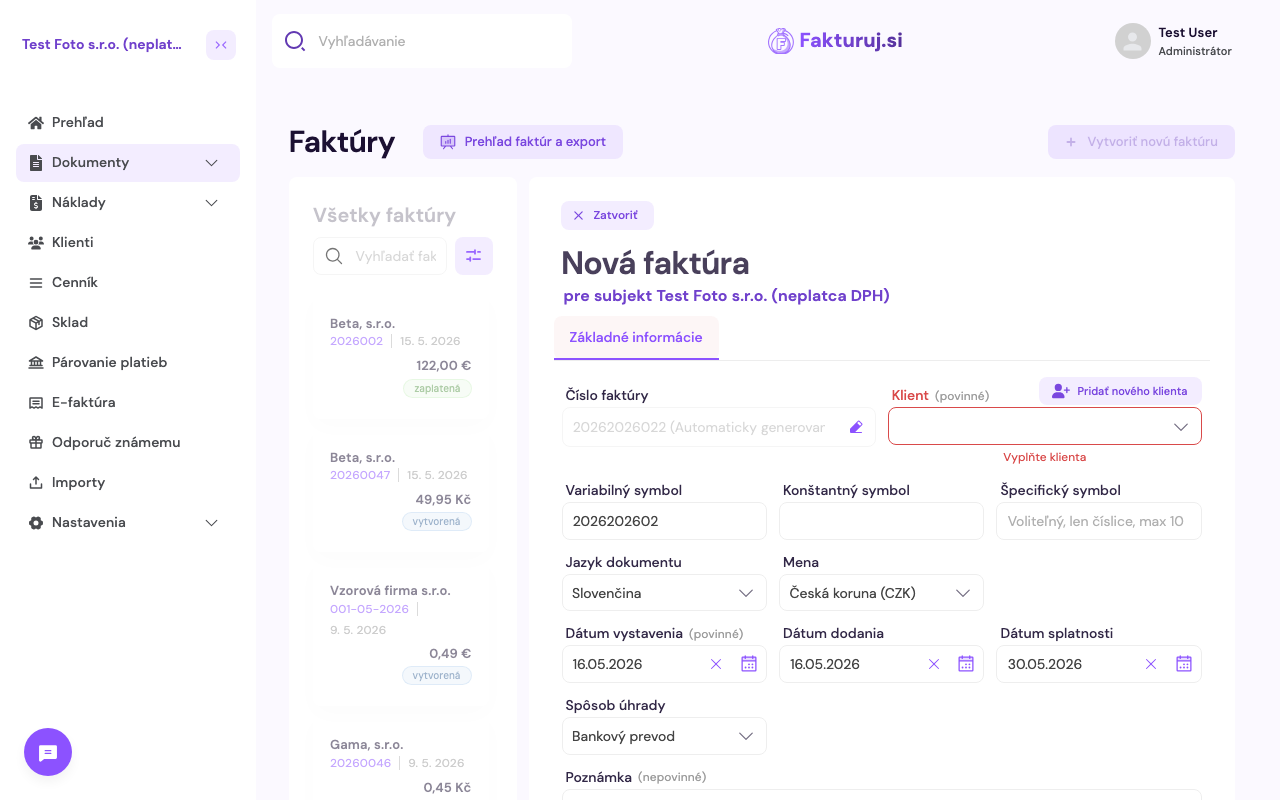Viewport: 1280px width, 800px height.
Task: Click Prehľad faktúr a export button
Action: (x=523, y=142)
